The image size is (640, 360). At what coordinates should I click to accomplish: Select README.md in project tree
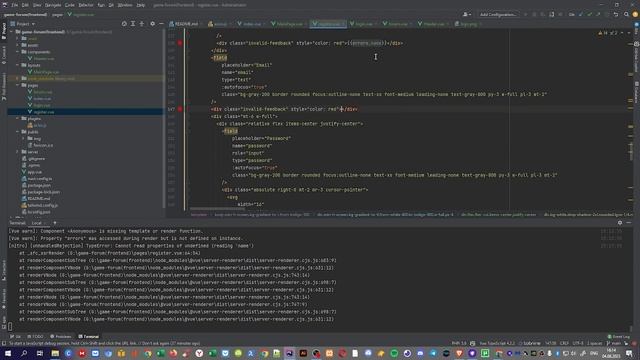tap(39, 198)
